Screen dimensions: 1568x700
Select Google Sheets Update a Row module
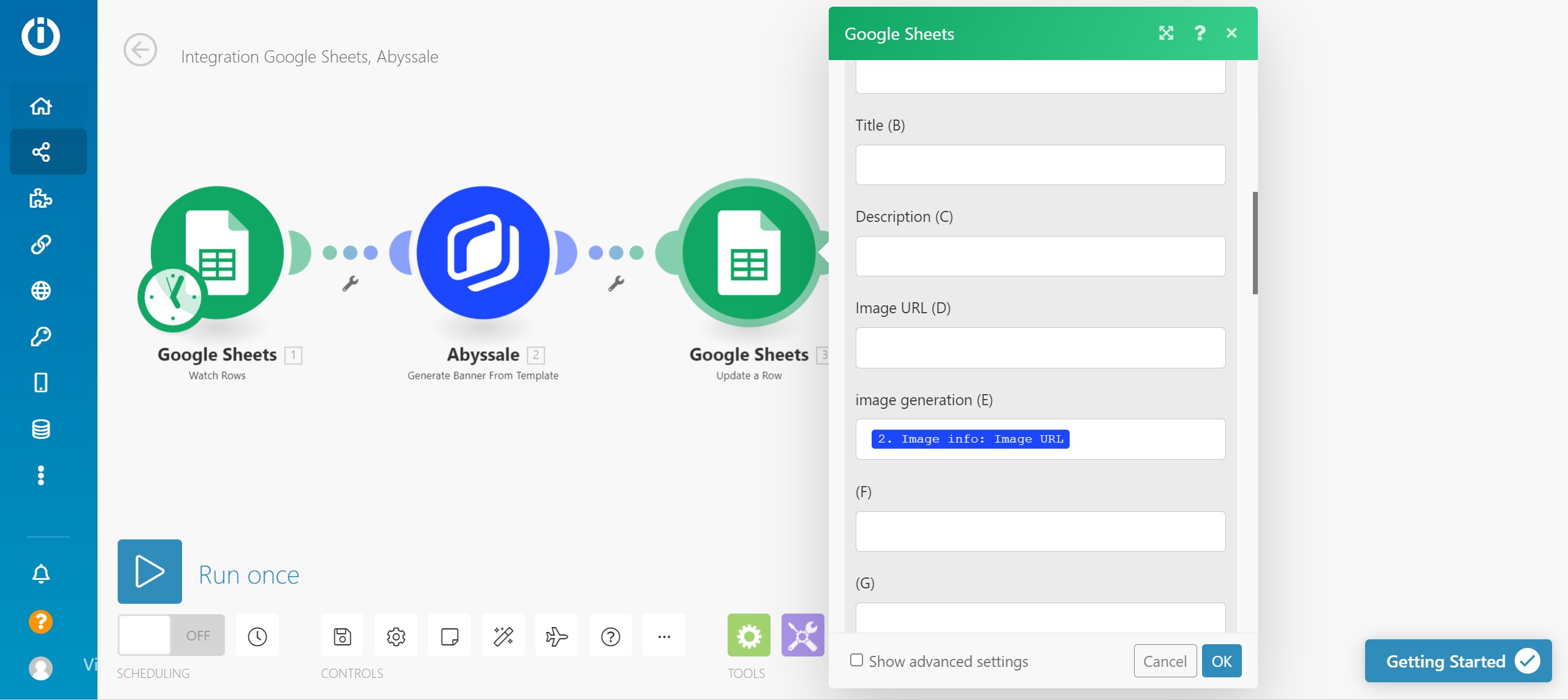click(x=749, y=253)
